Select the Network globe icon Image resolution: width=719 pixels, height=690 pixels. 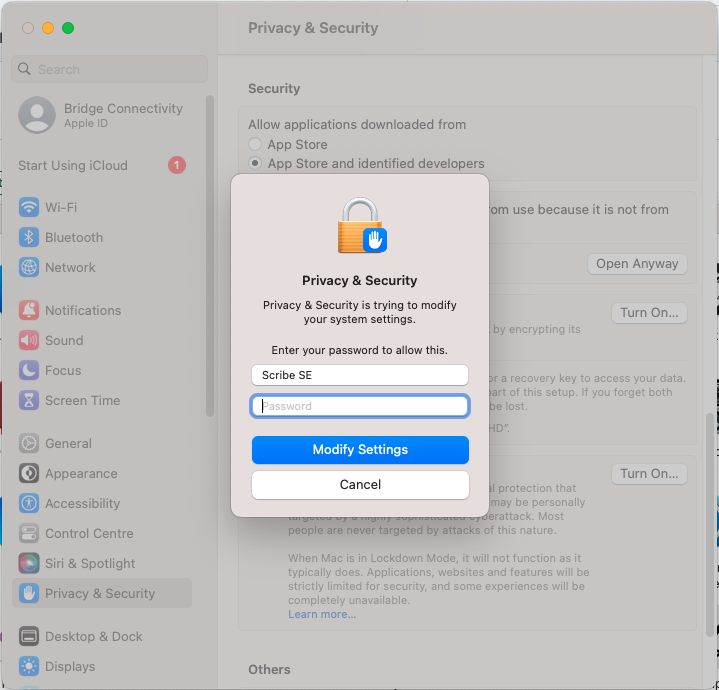pyautogui.click(x=29, y=268)
